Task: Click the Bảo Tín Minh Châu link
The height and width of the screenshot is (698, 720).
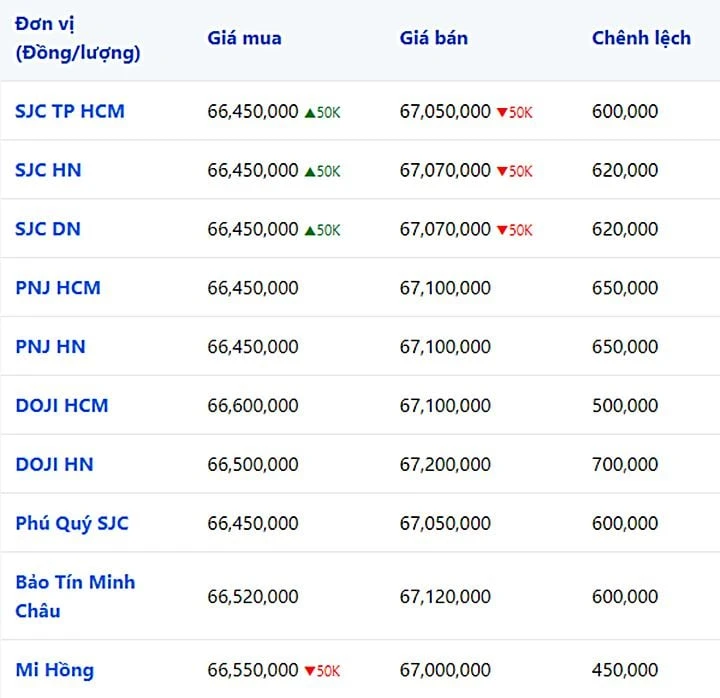Action: [75, 597]
